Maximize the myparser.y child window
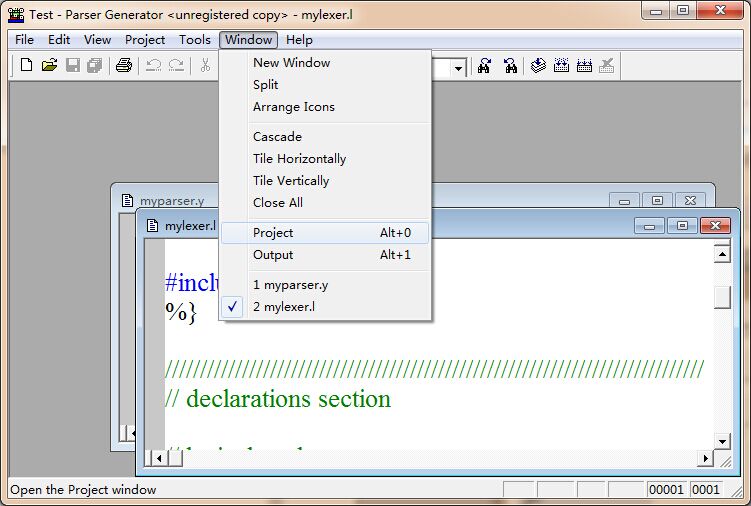Image resolution: width=751 pixels, height=506 pixels. click(x=657, y=201)
